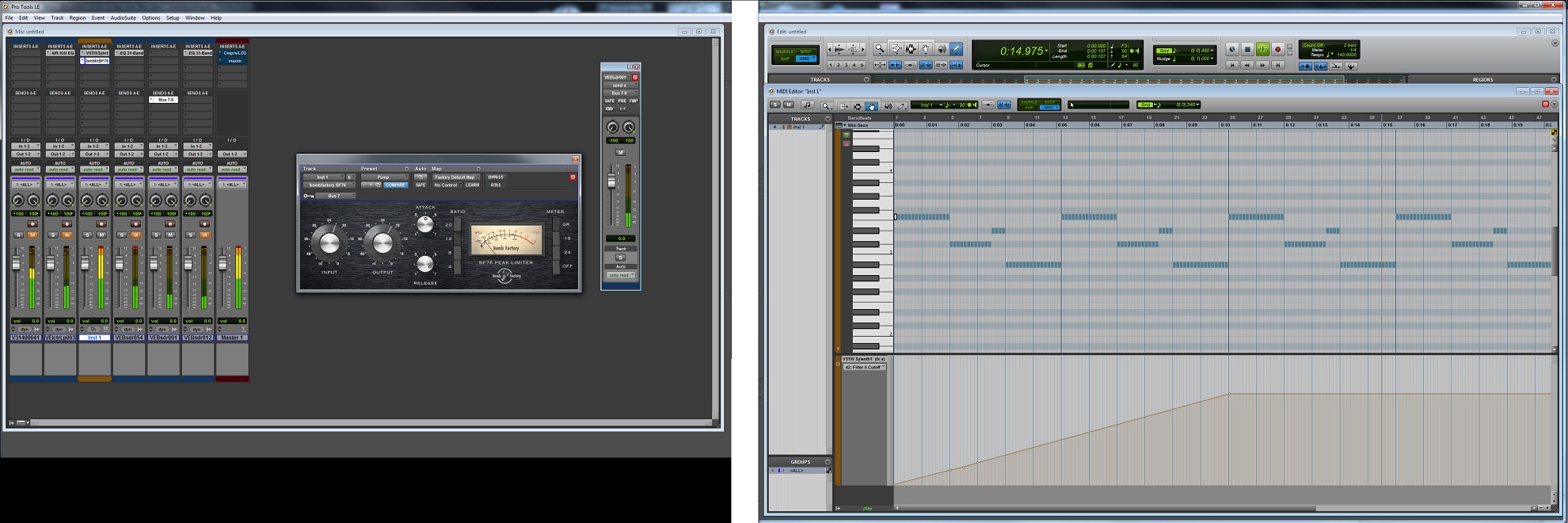Click the main counter time display

pyautogui.click(x=1021, y=51)
